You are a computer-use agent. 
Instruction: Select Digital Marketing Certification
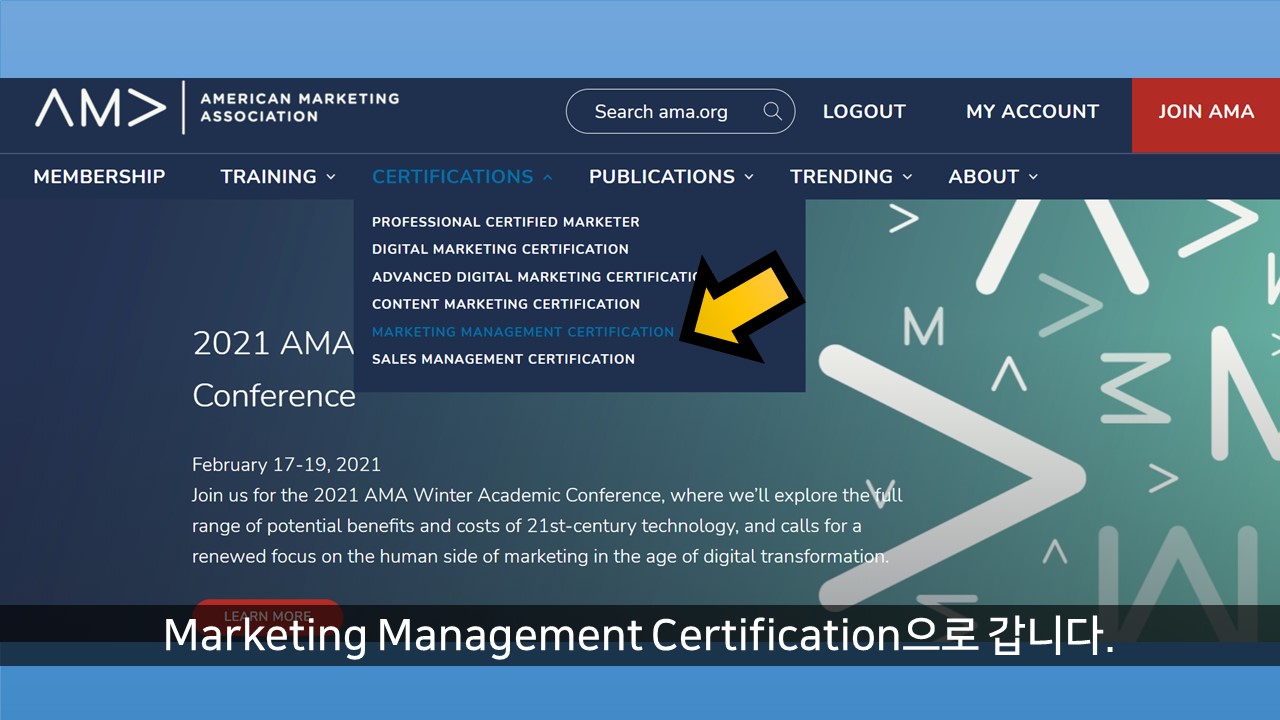[500, 249]
